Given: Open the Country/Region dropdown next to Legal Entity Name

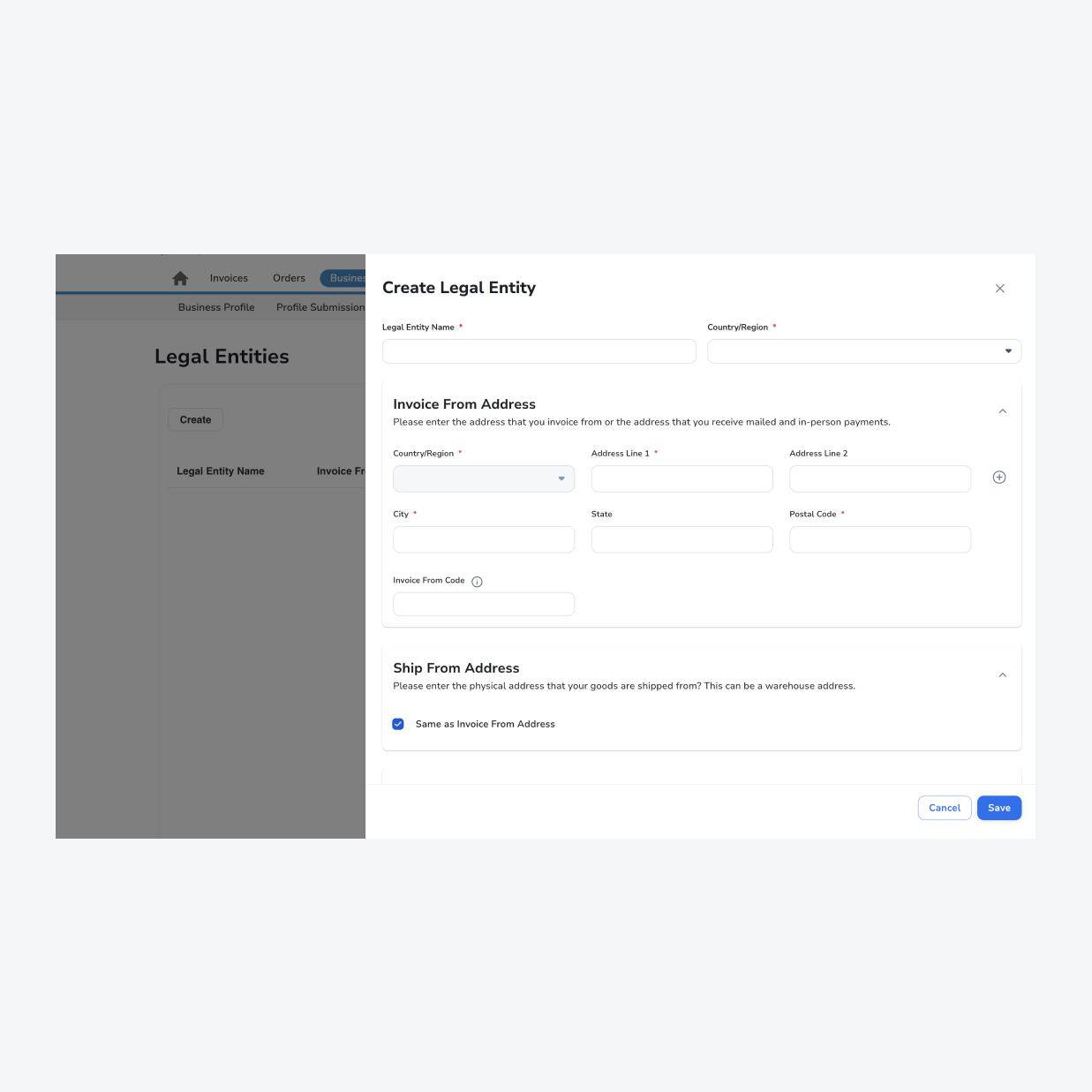Looking at the screenshot, I should click(1007, 350).
